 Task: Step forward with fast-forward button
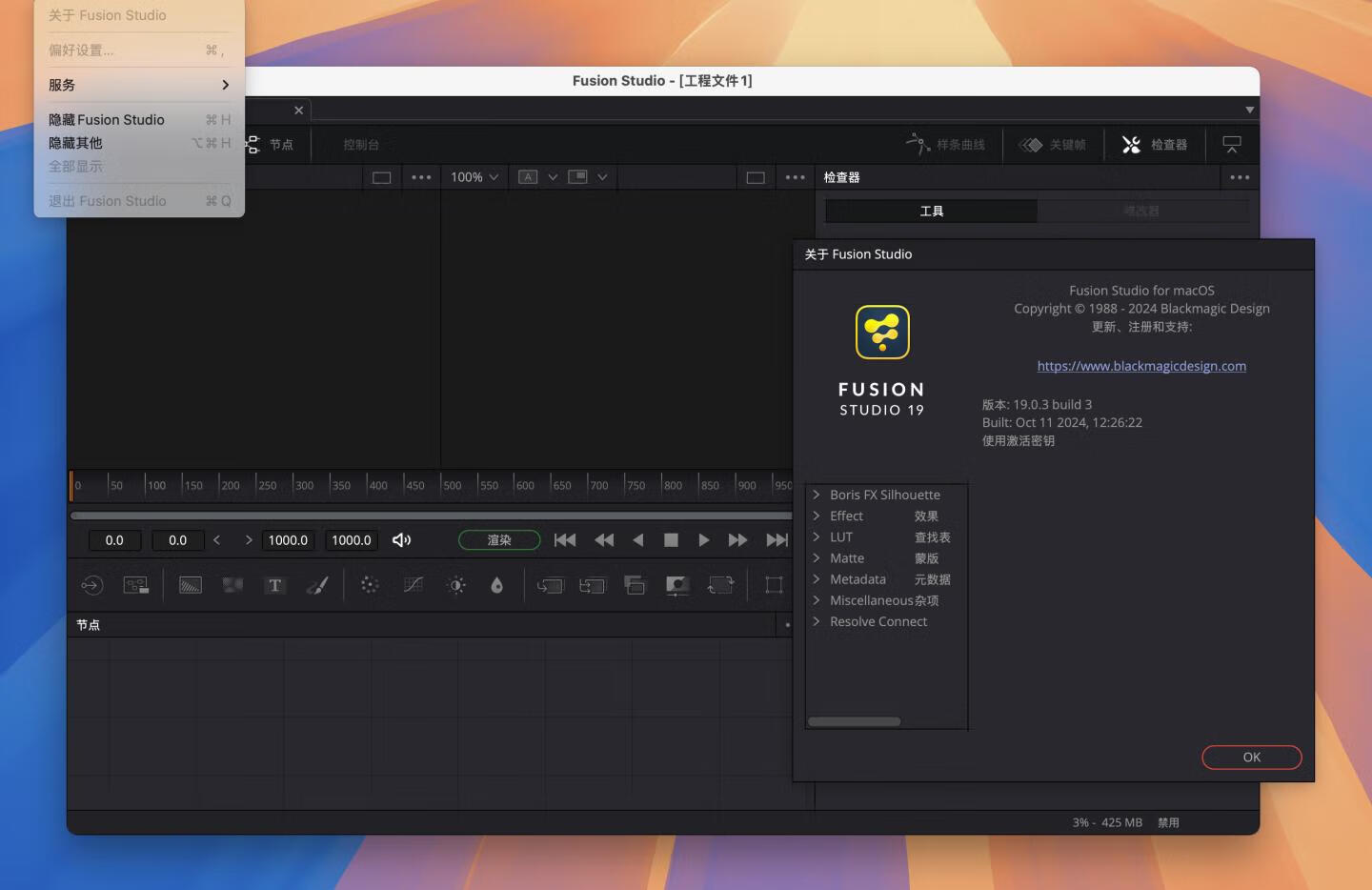737,540
